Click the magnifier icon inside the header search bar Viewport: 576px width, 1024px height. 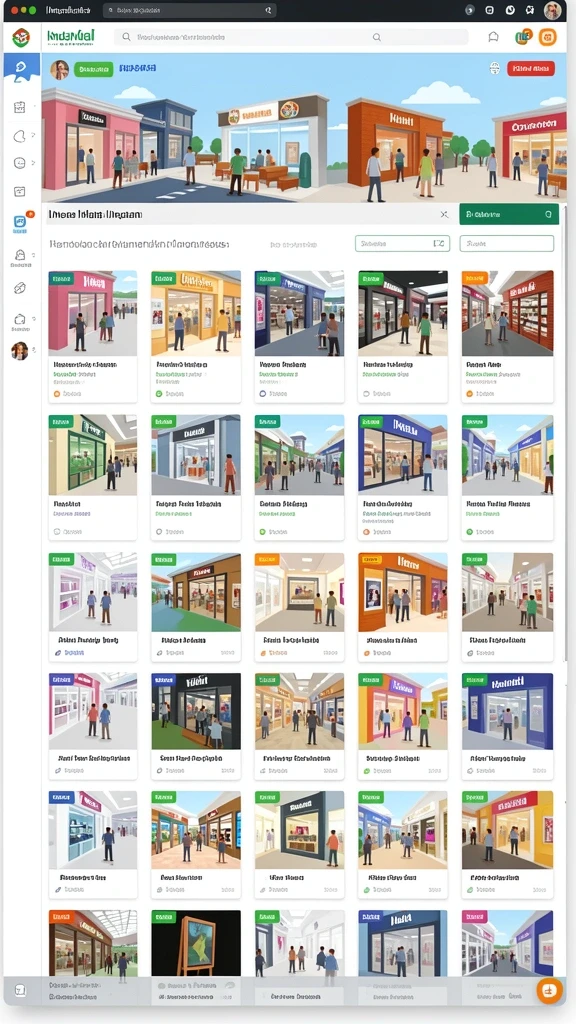coord(377,38)
